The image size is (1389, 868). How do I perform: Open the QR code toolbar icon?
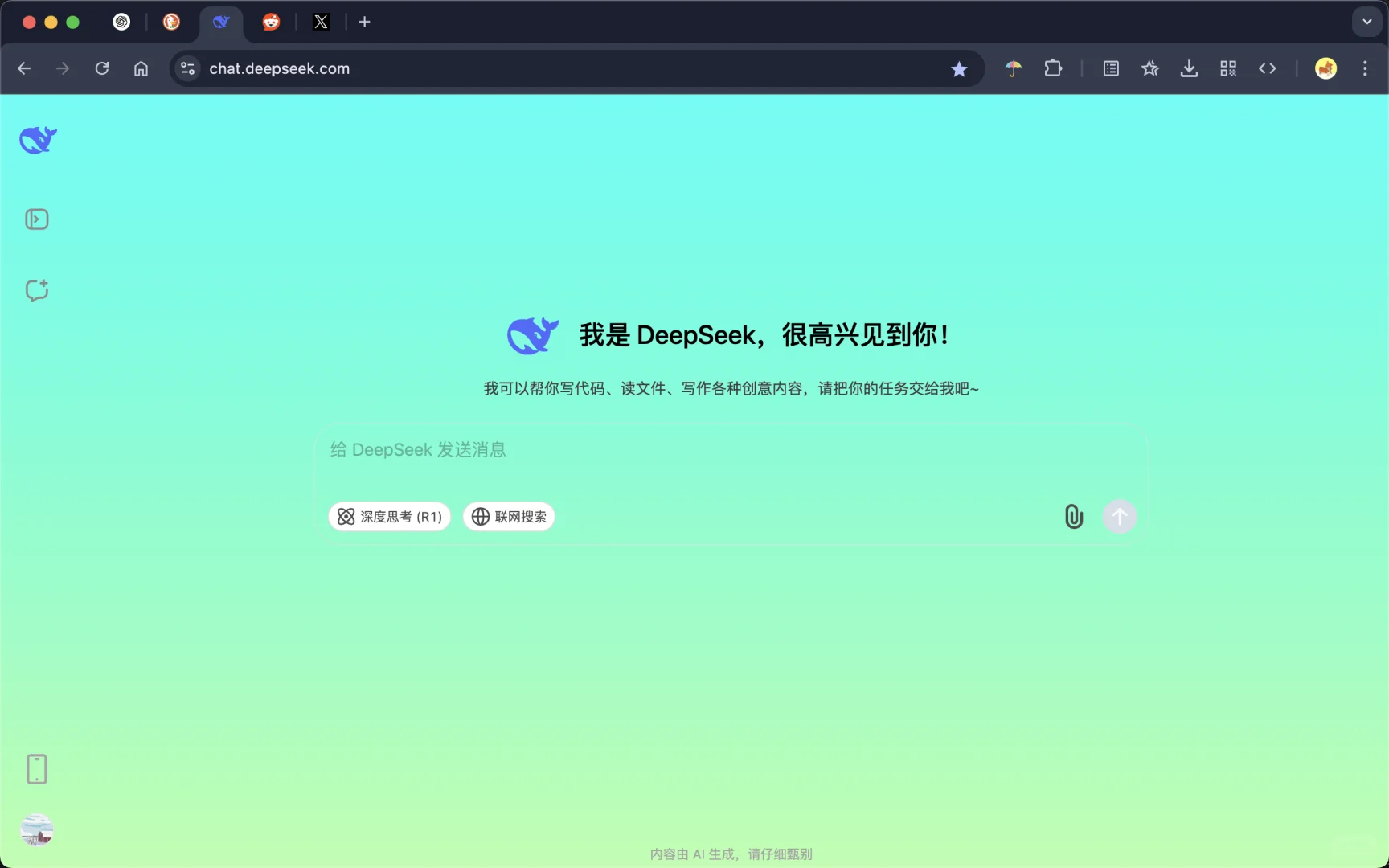pyautogui.click(x=1228, y=68)
